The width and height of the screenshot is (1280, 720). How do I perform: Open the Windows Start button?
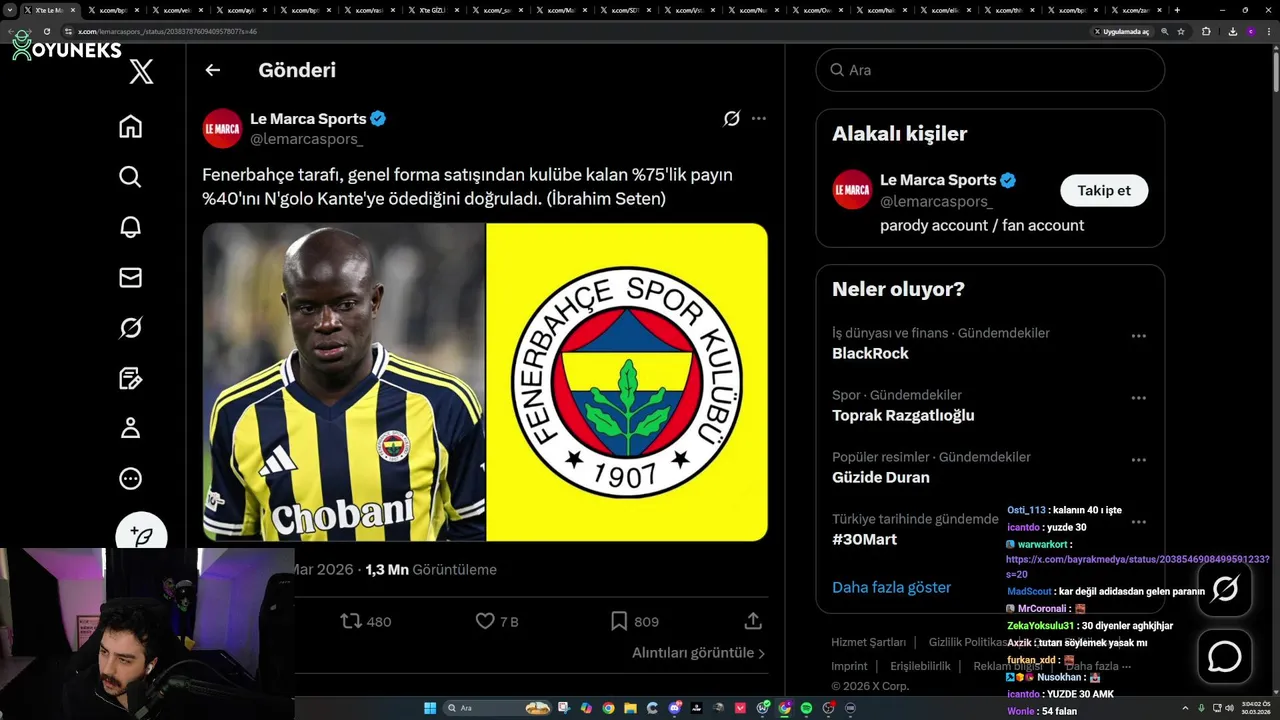pyautogui.click(x=430, y=708)
